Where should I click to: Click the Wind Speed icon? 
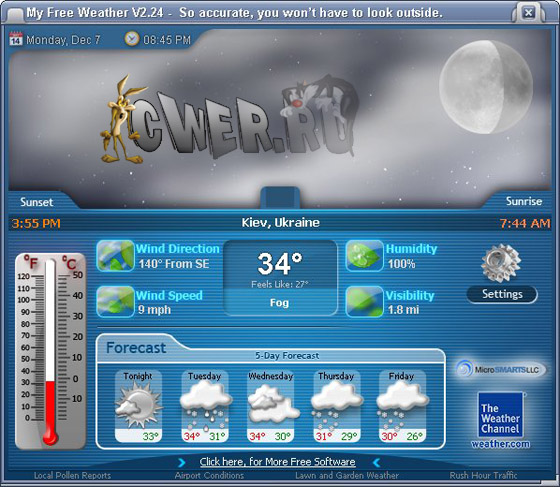[x=115, y=302]
